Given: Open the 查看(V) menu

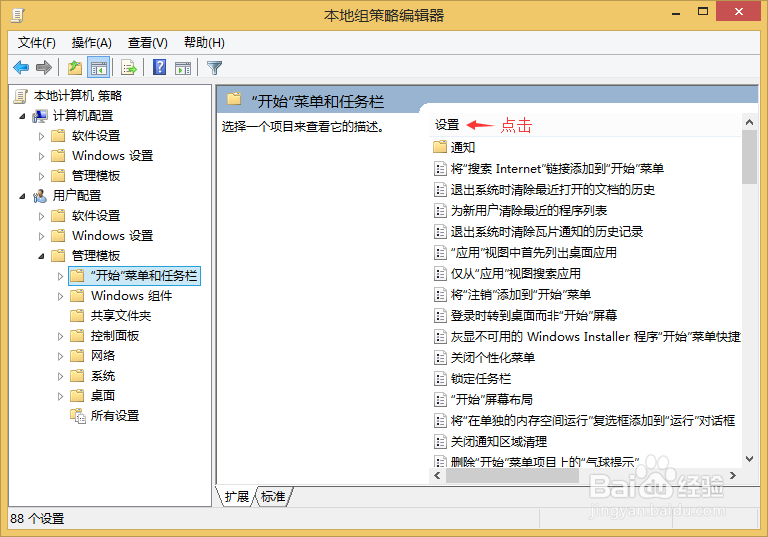Looking at the screenshot, I should (147, 43).
